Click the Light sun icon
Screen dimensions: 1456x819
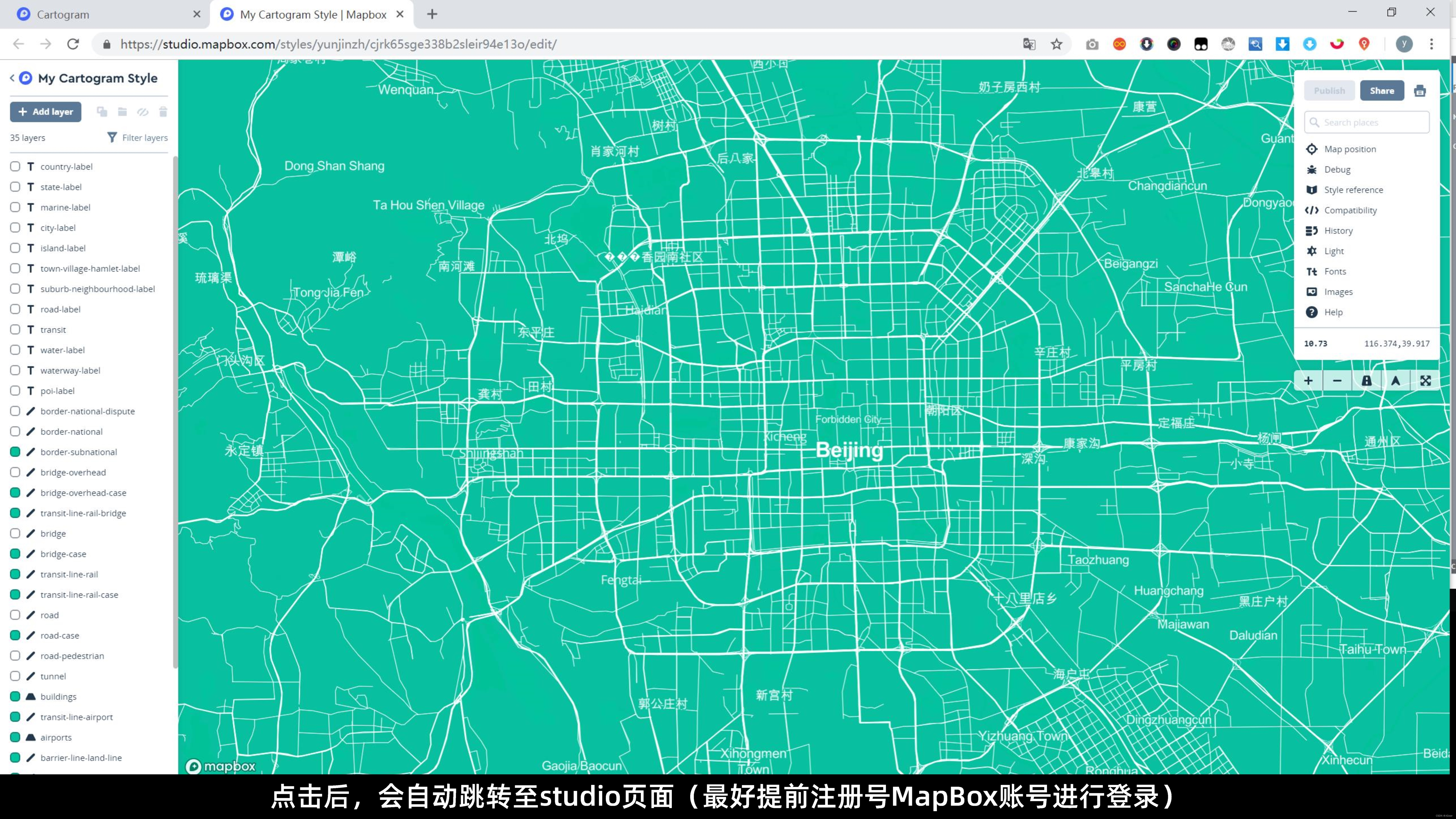(1312, 251)
